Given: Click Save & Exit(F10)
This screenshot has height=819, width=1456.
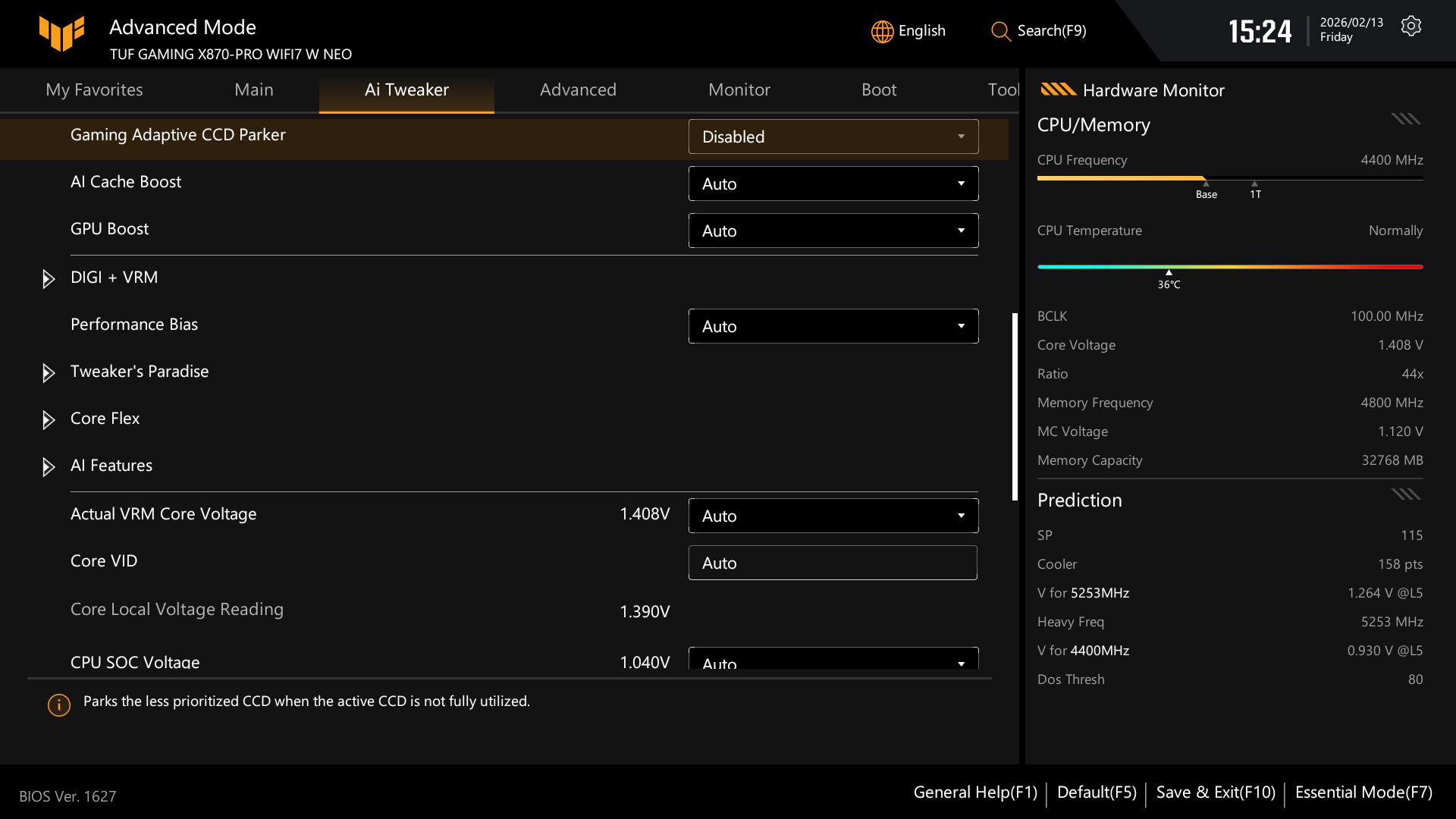Looking at the screenshot, I should point(1215,792).
